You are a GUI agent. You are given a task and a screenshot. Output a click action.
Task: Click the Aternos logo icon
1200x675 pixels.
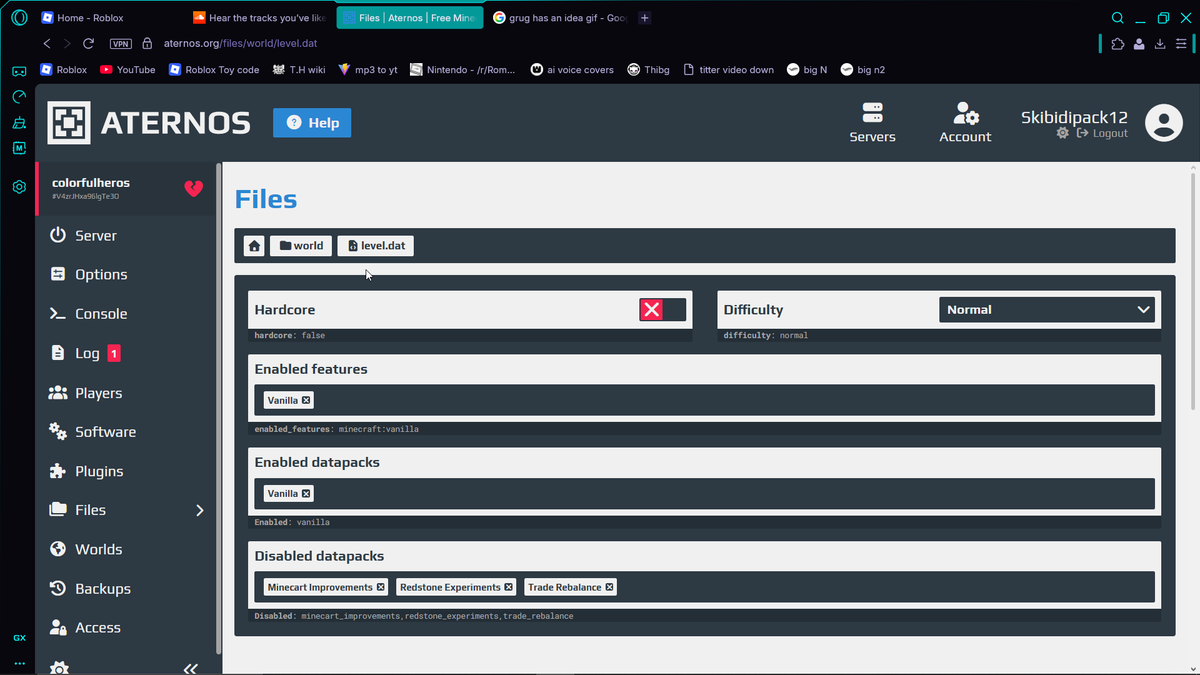point(69,123)
